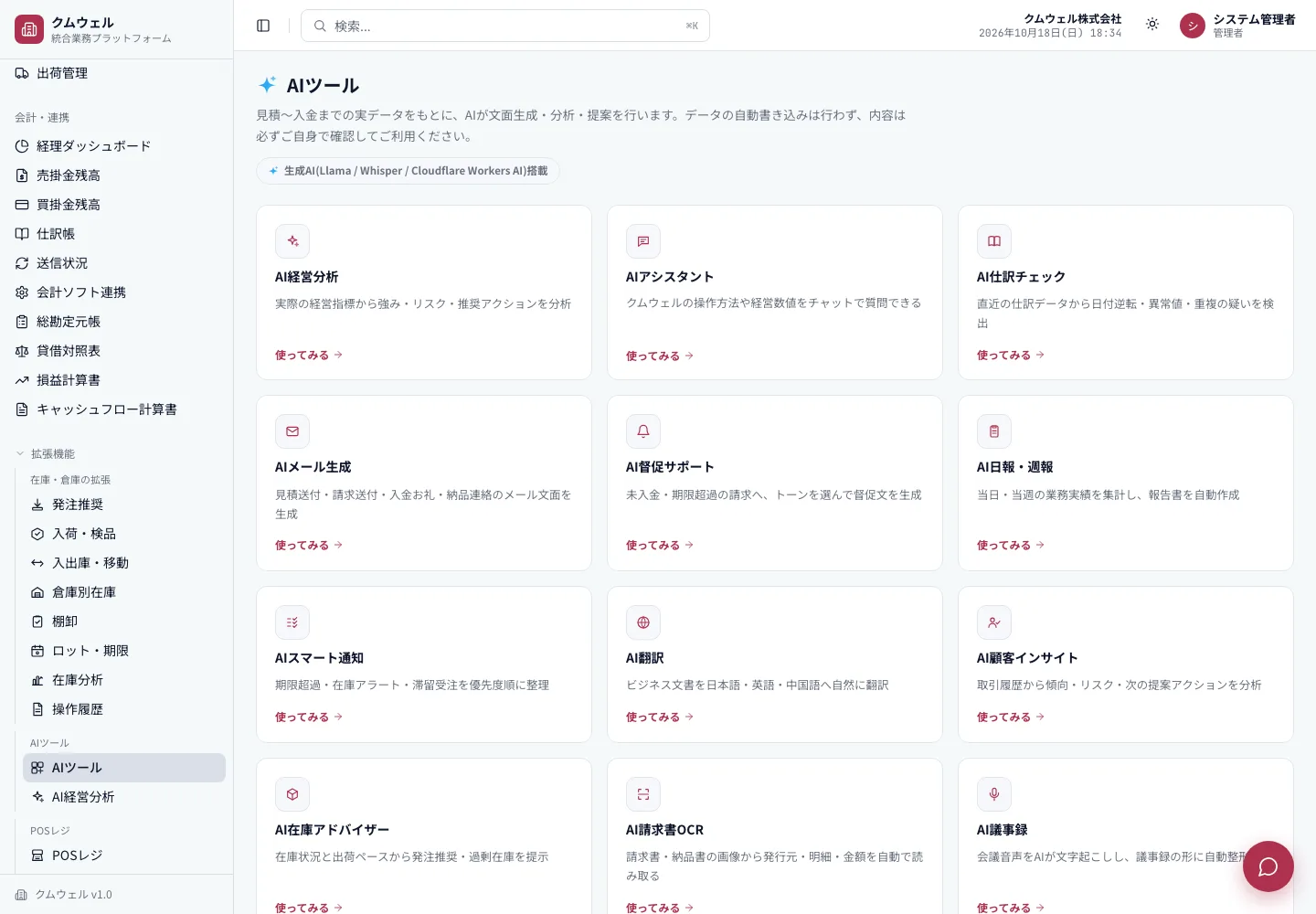Open 入荷・検品 in the sidebar

[x=124, y=534]
